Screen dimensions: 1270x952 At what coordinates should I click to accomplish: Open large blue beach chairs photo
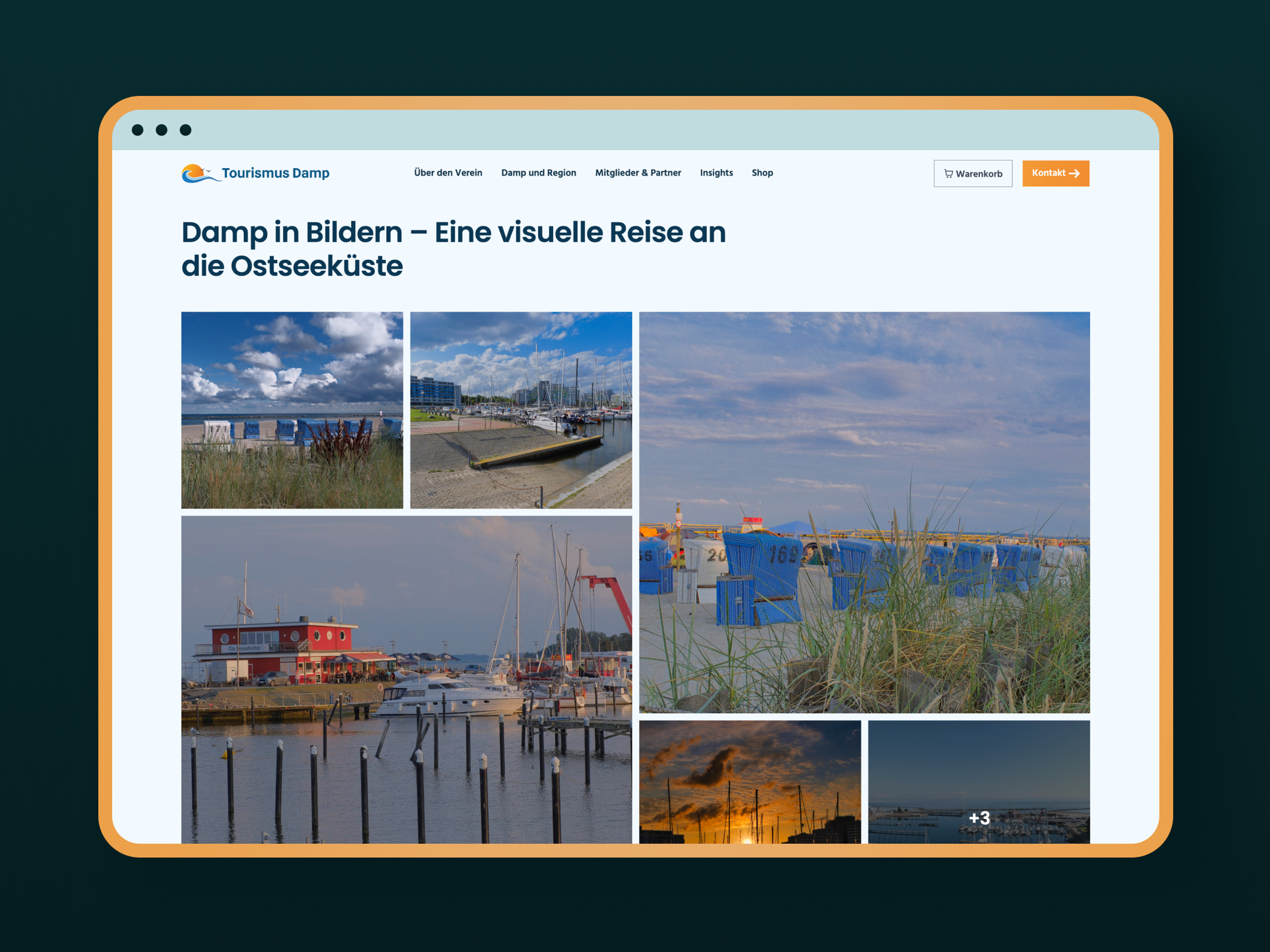pos(864,512)
